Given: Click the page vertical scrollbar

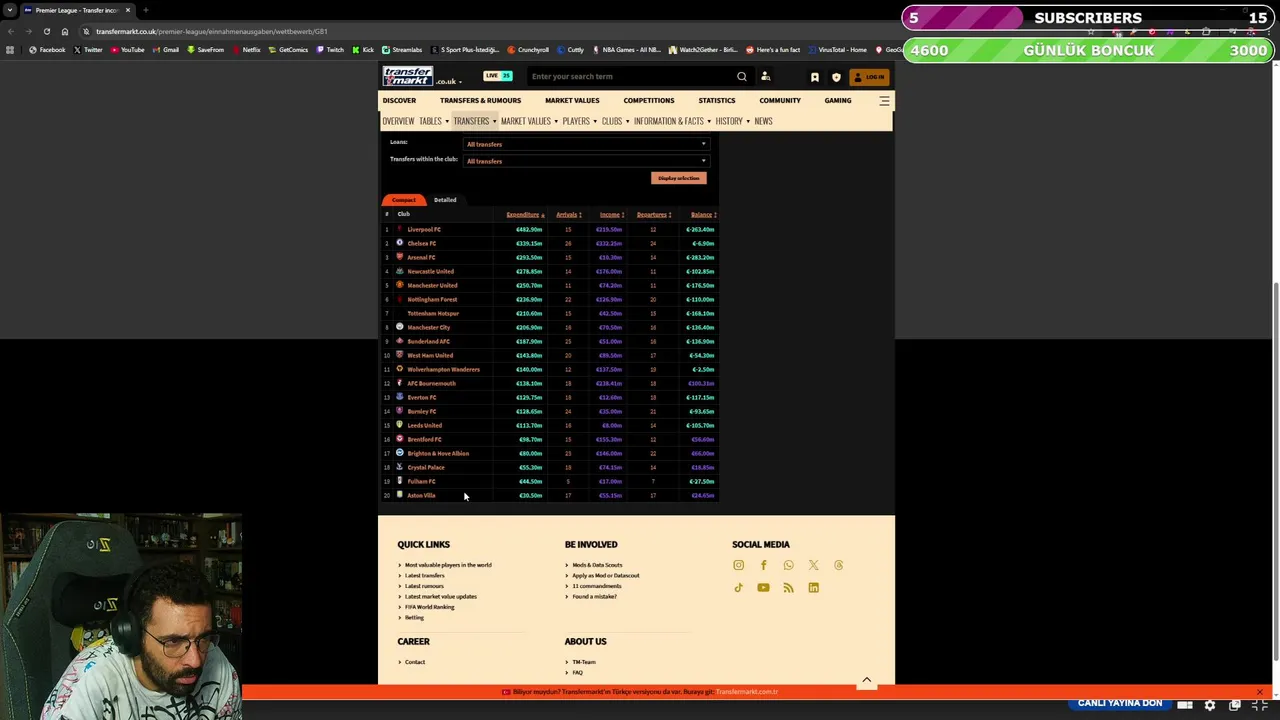Looking at the screenshot, I should (1274, 470).
